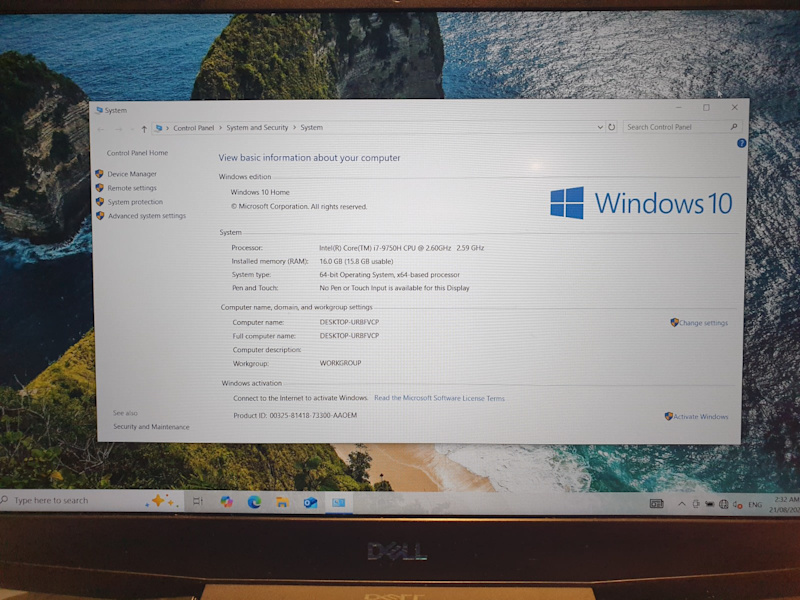Select the System and Security breadcrumb
This screenshot has width=800, height=600.
coord(257,128)
